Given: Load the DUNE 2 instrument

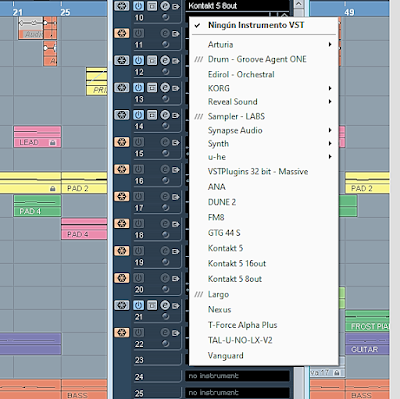Looking at the screenshot, I should pos(222,202).
